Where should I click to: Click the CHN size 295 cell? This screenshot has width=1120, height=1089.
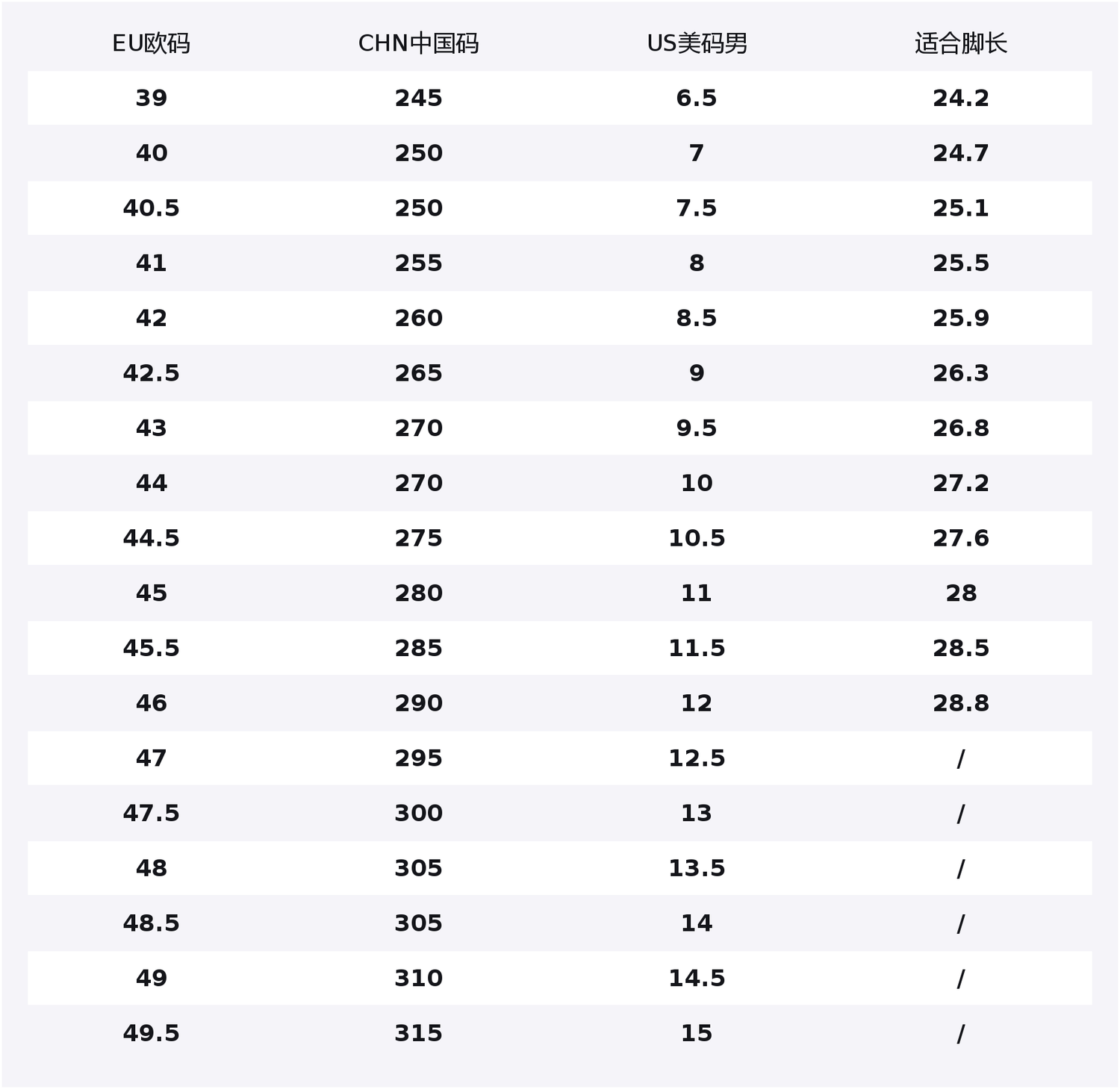[x=418, y=758]
